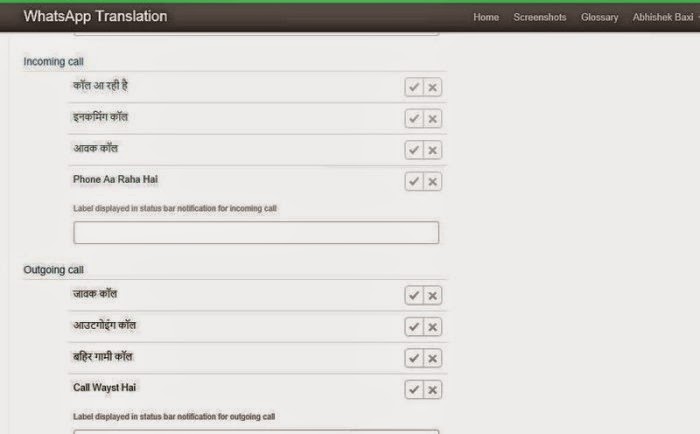Open the Glossary page

coord(599,17)
